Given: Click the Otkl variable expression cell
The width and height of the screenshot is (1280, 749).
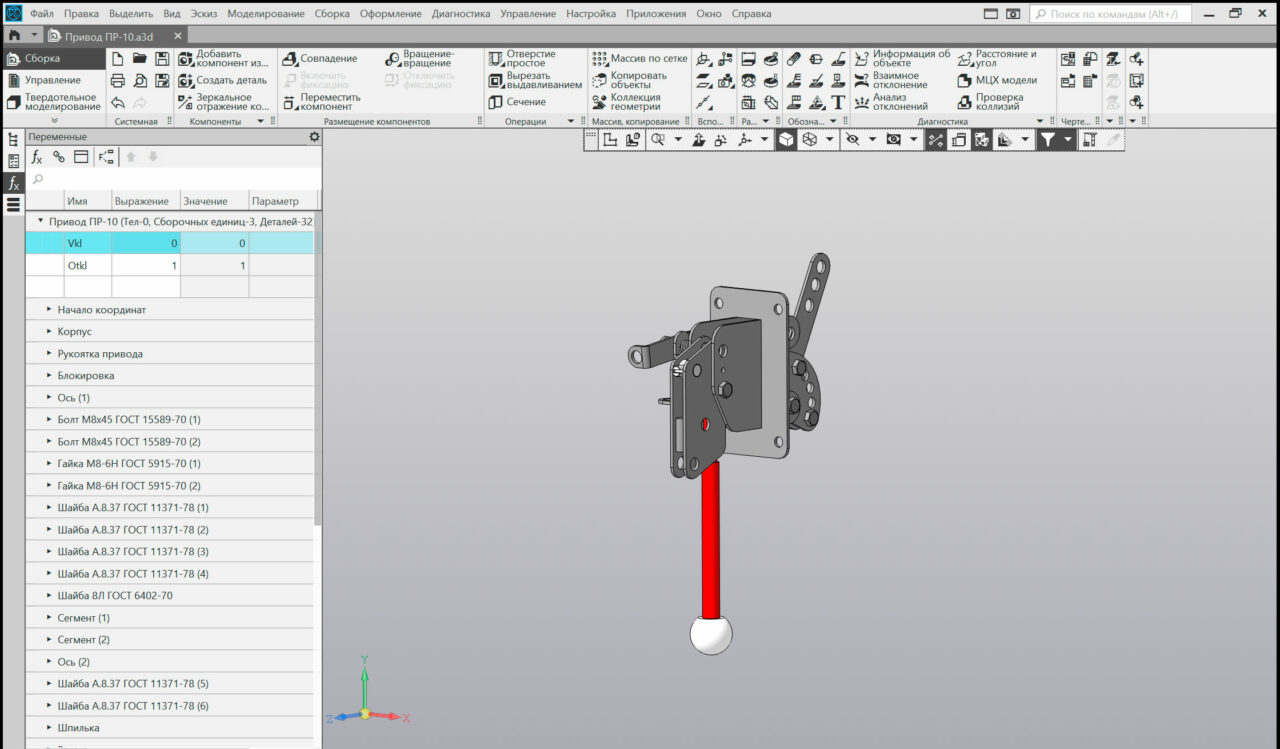Looking at the screenshot, I should pos(146,266).
